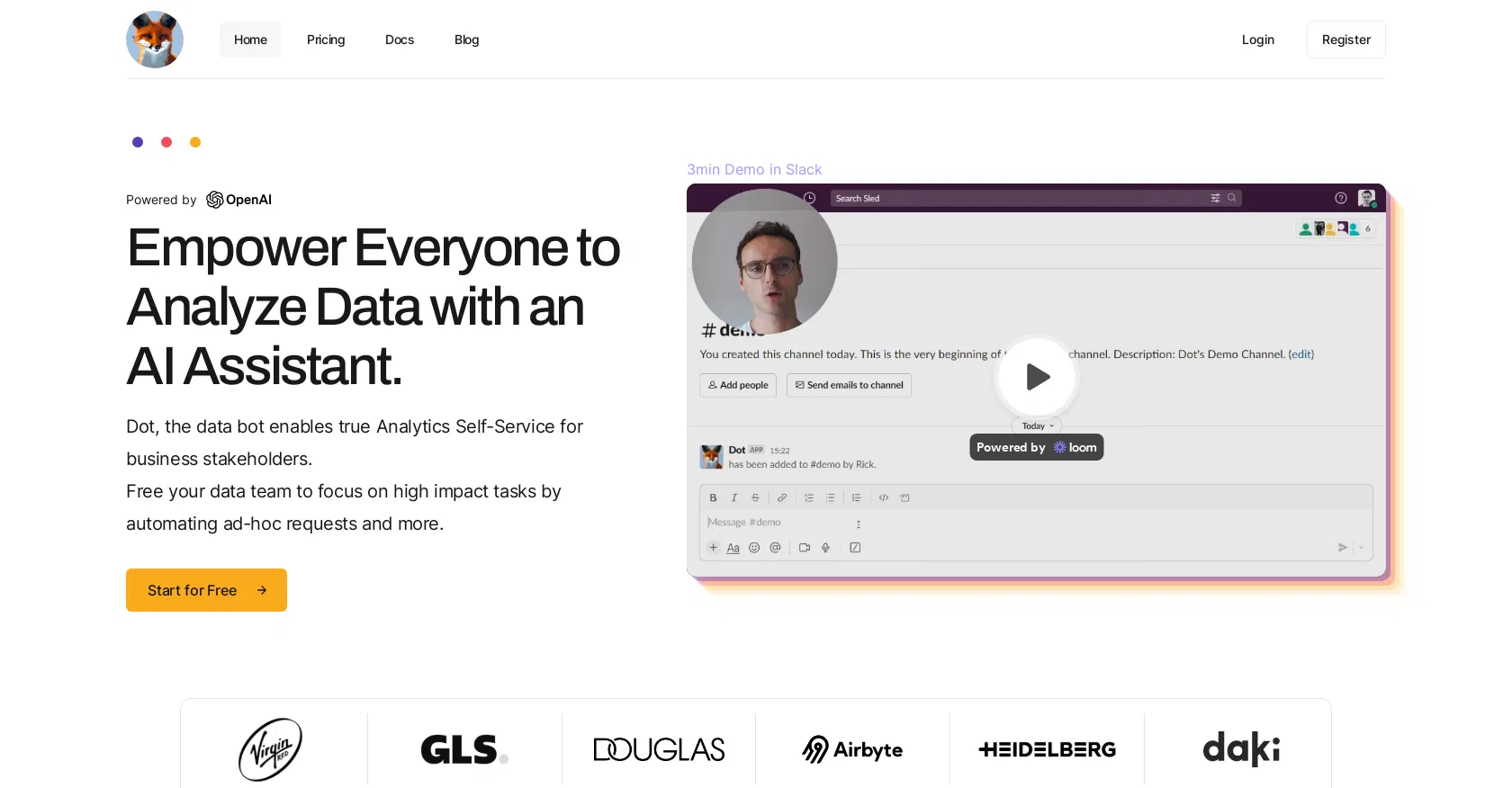Click the Daki logo
Screen dimensions: 1512x788
[x=1241, y=749]
